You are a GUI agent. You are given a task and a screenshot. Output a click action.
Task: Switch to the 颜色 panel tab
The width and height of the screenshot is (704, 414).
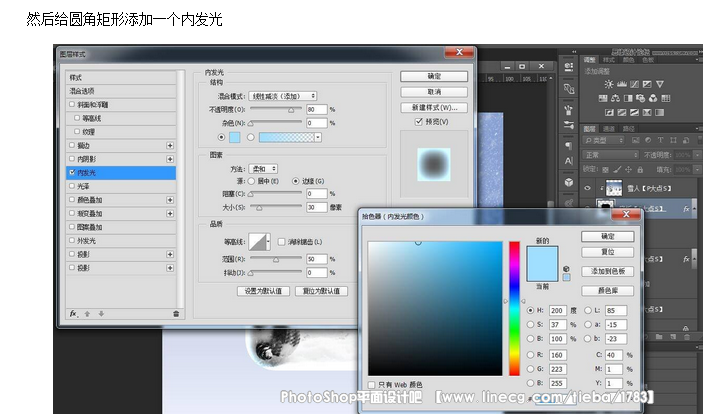click(628, 60)
